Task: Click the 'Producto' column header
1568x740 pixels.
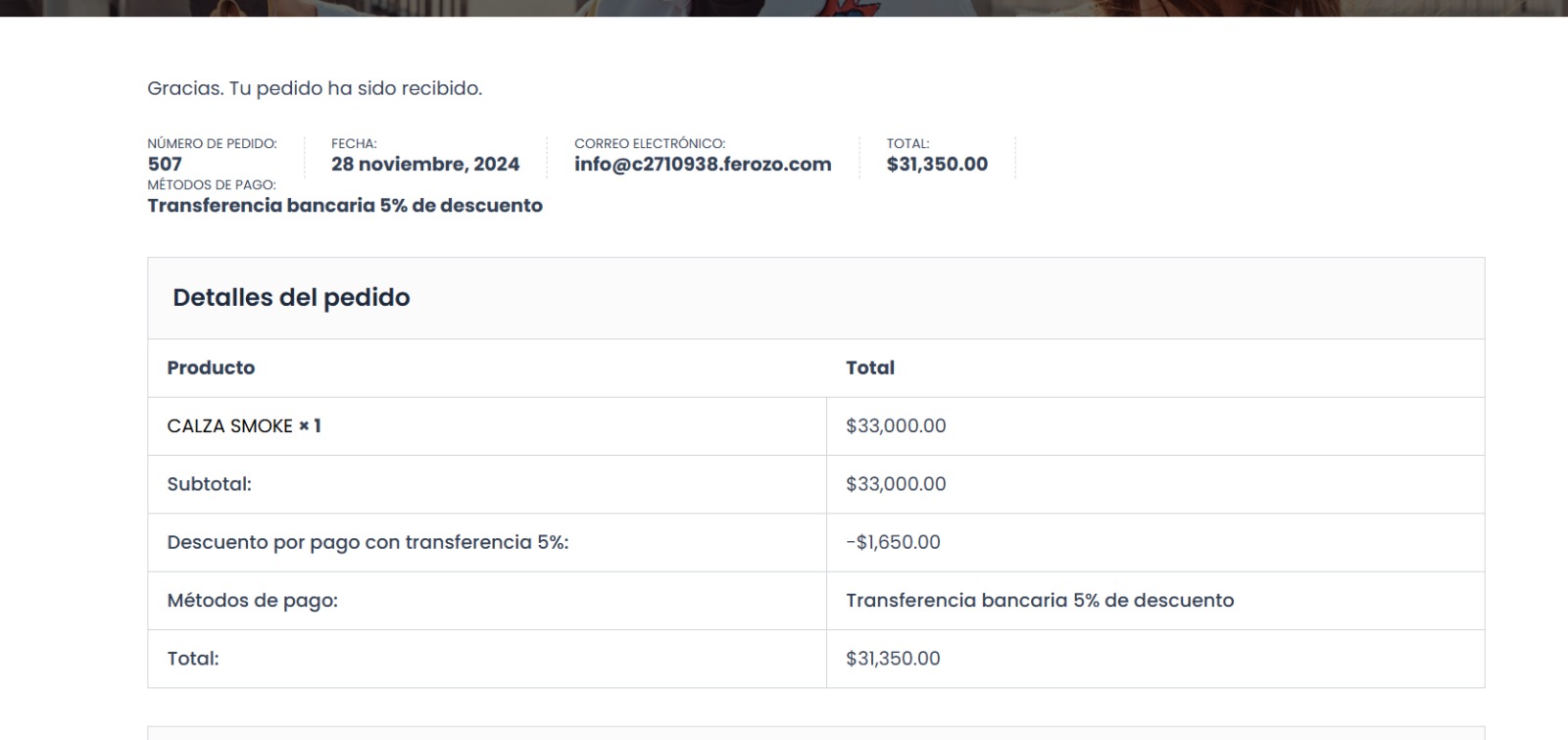Action: (x=211, y=369)
